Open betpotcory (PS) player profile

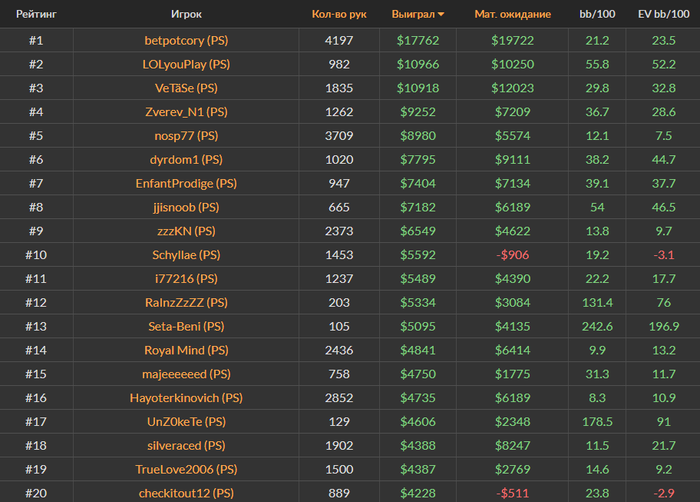coord(187,40)
